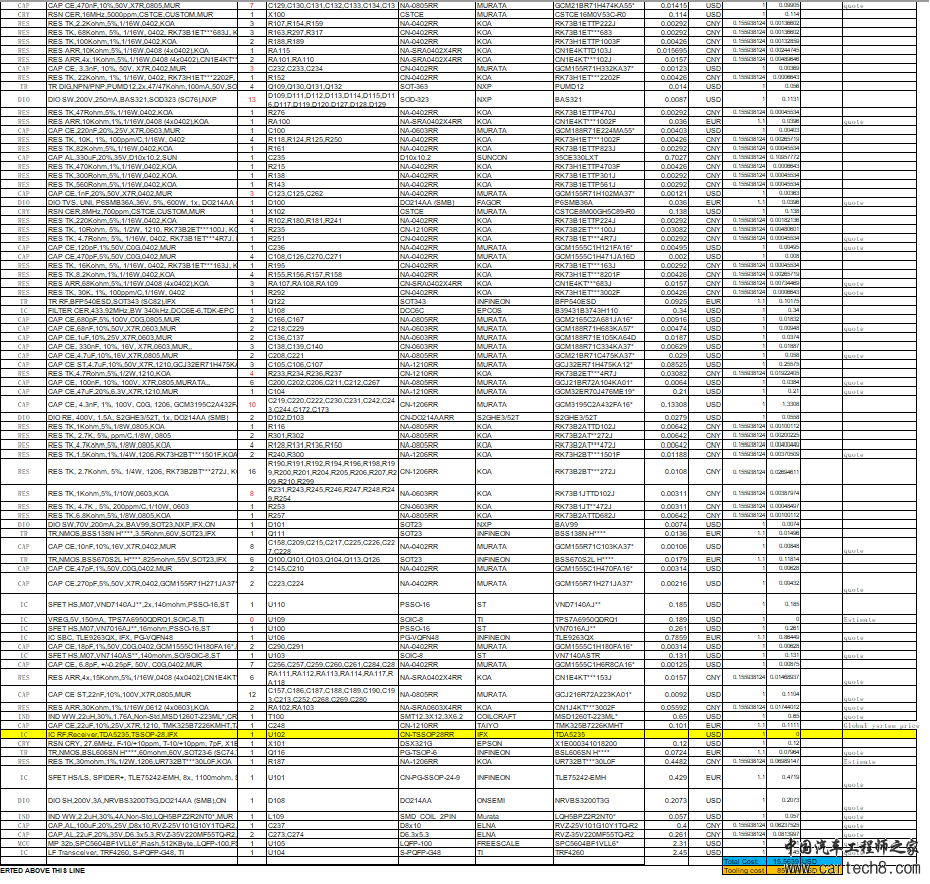Select the 35CE330LXT part number cell
The image size is (930, 884).
click(x=598, y=157)
